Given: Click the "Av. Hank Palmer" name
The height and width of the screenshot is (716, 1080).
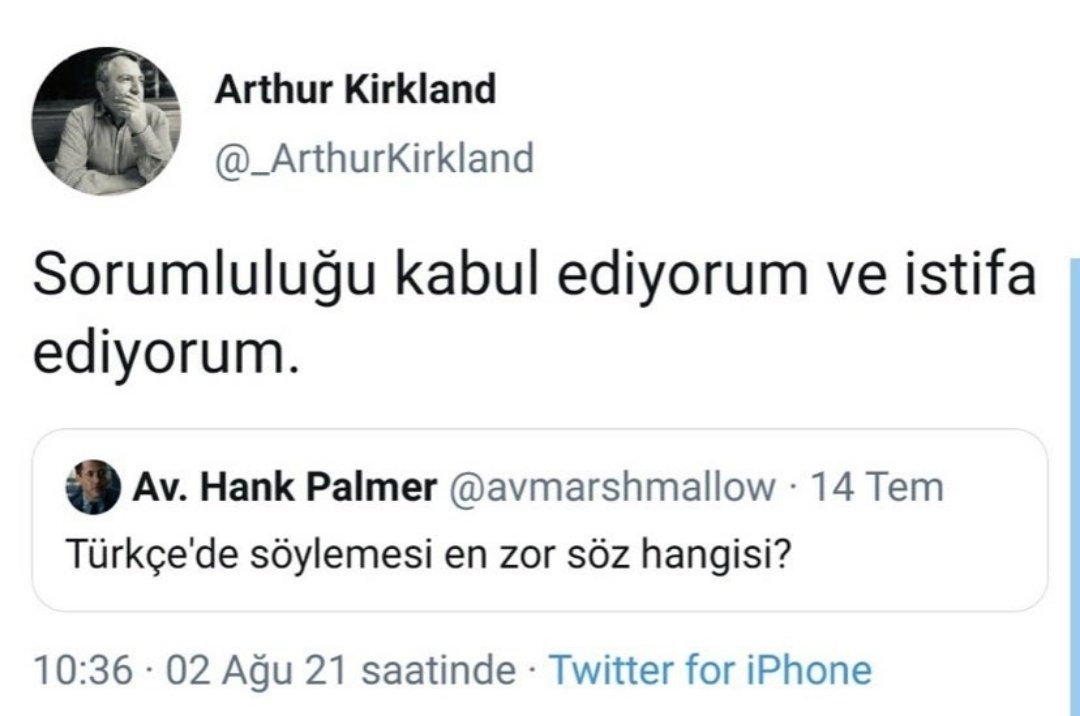Looking at the screenshot, I should [284, 487].
